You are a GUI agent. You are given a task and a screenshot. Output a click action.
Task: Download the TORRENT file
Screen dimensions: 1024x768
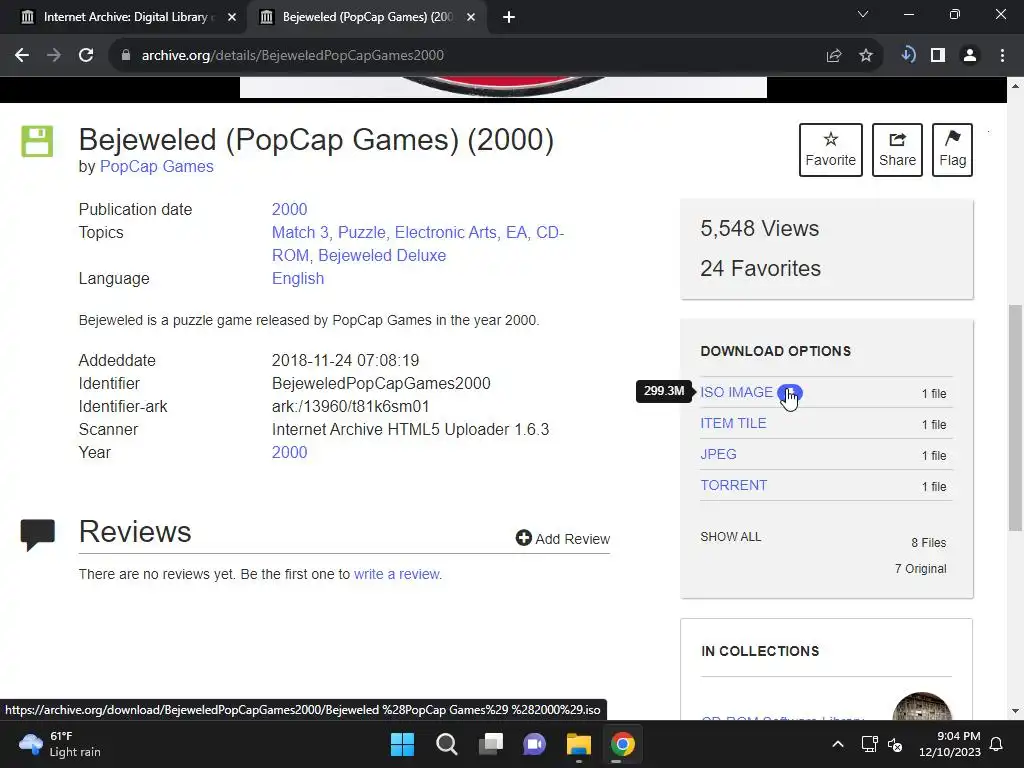(733, 485)
